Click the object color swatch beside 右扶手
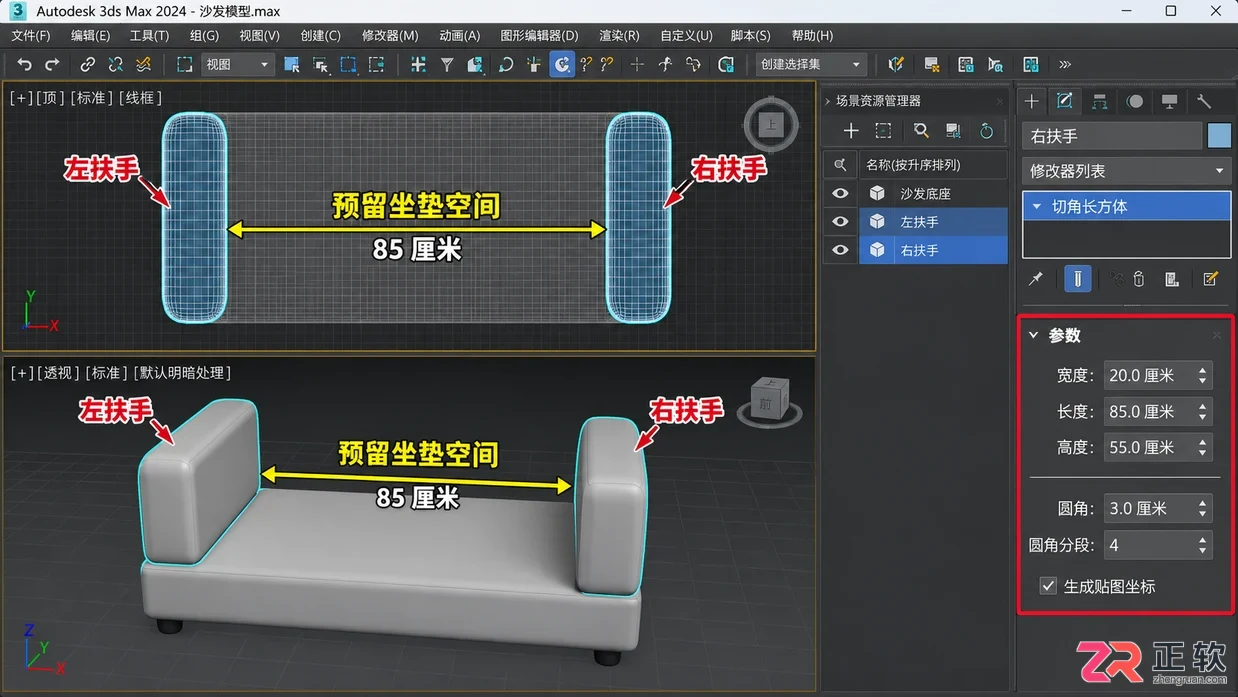 tap(1219, 136)
